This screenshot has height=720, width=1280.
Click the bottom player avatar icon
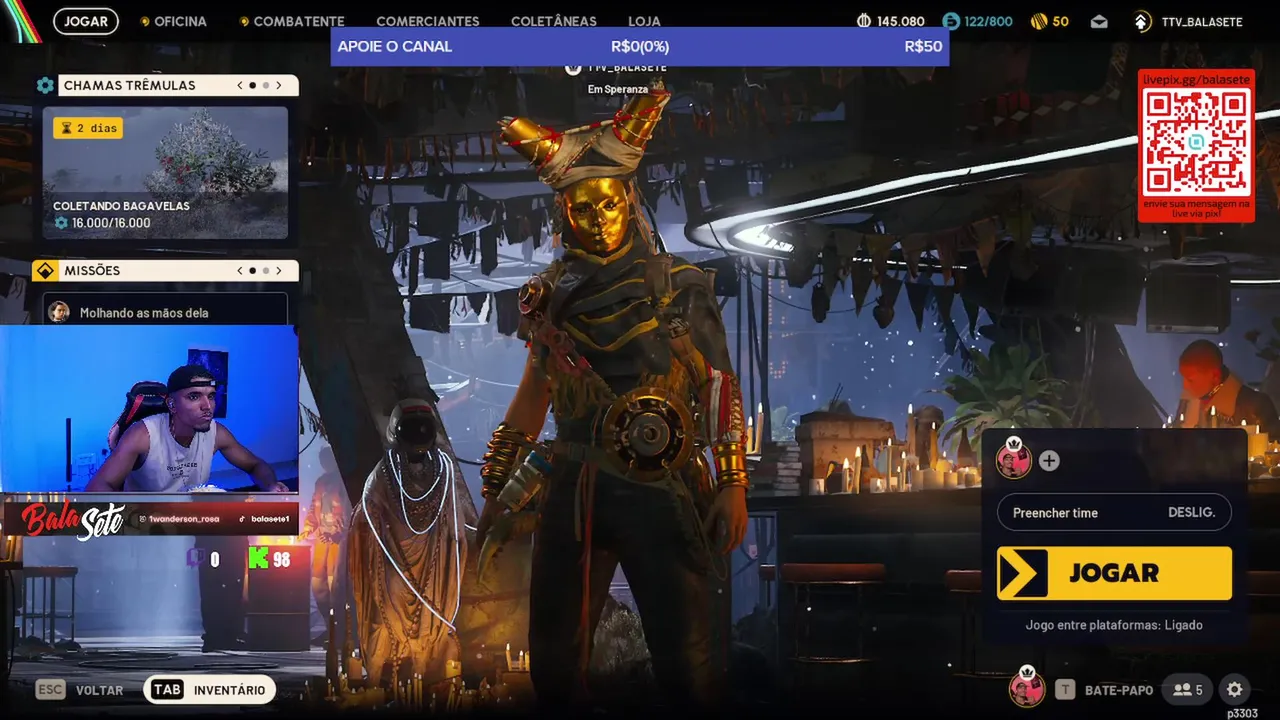[1026, 688]
